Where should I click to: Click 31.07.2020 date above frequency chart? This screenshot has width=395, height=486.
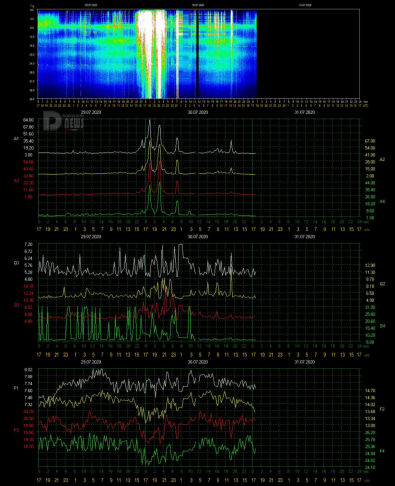(x=305, y=362)
